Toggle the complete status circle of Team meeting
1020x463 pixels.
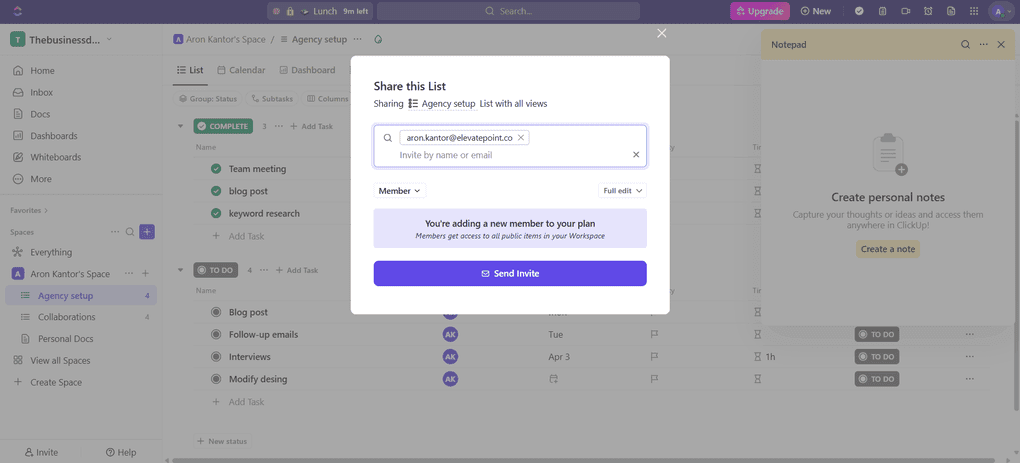pyautogui.click(x=216, y=169)
